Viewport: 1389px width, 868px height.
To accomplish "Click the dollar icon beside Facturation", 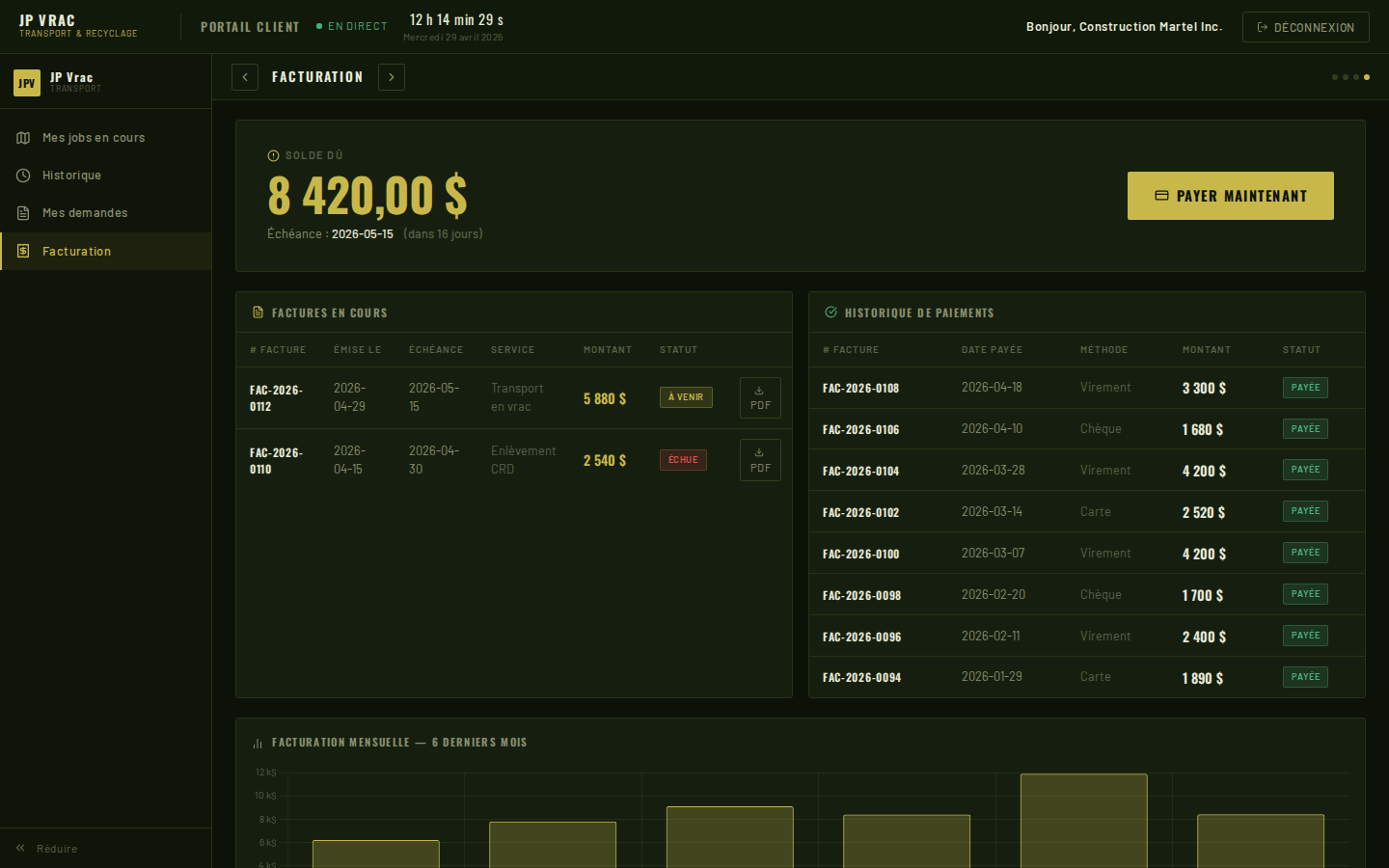I will 23,252.
